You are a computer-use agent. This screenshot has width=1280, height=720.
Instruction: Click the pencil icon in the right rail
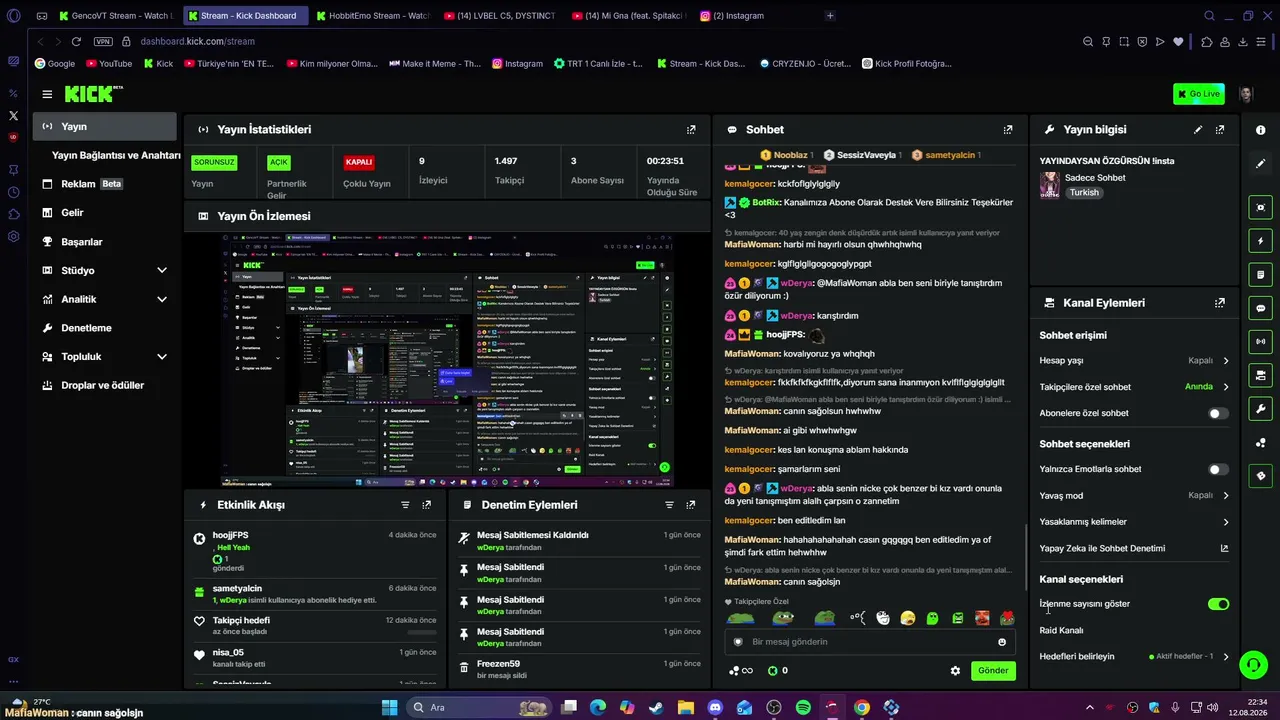click(x=1260, y=163)
